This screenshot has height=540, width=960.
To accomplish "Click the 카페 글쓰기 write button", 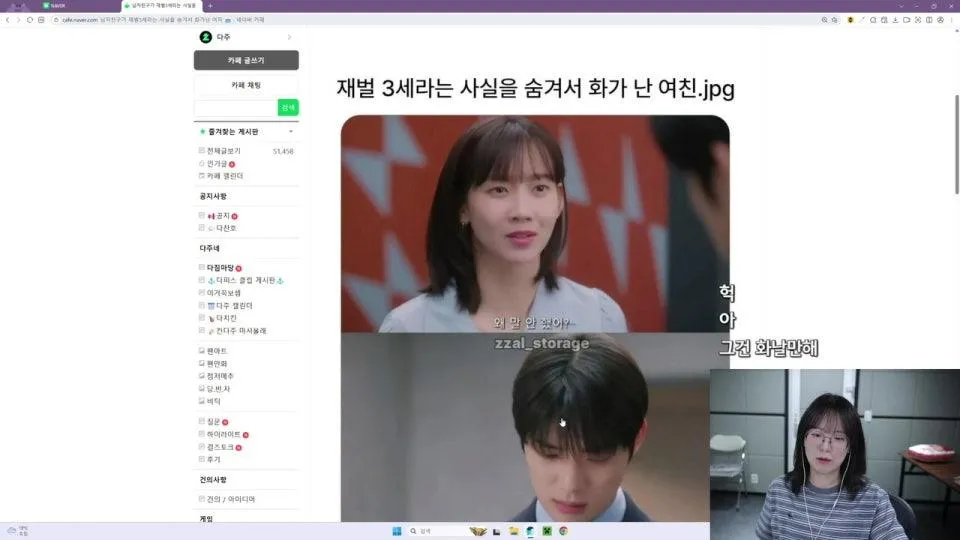I will [246, 60].
